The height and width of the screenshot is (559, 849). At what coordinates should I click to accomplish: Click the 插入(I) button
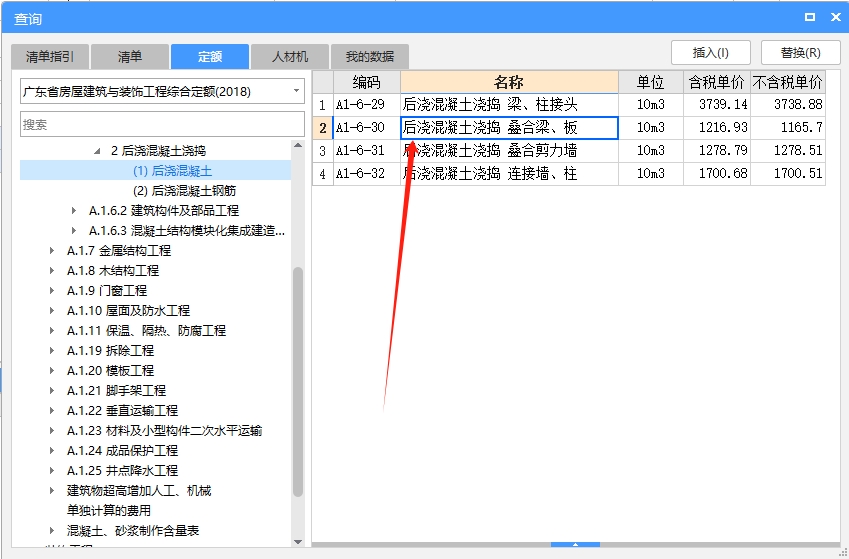point(710,53)
